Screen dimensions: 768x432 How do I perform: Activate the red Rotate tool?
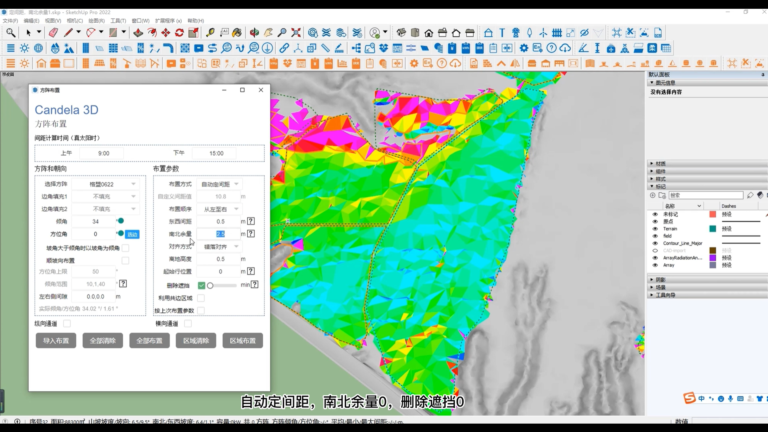point(179,33)
